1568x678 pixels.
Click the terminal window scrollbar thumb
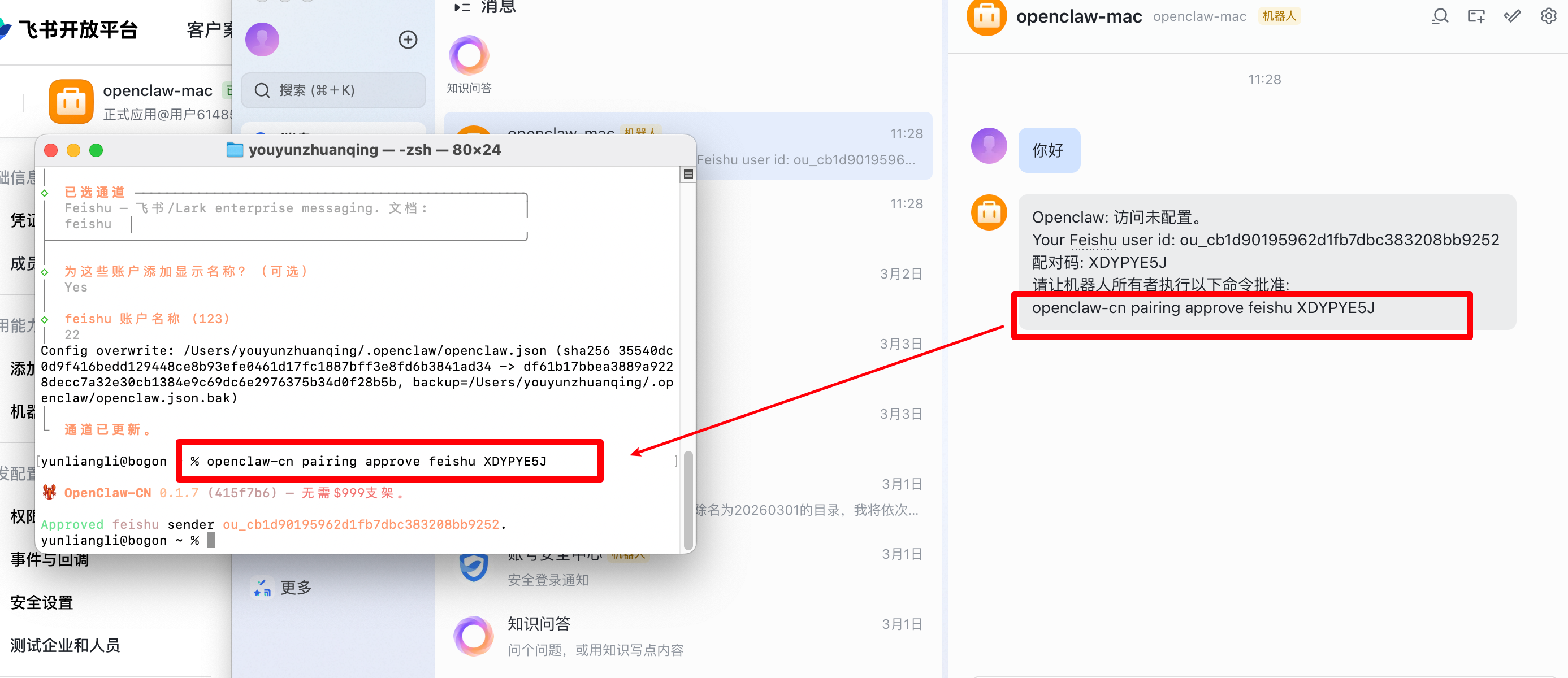coord(688,499)
